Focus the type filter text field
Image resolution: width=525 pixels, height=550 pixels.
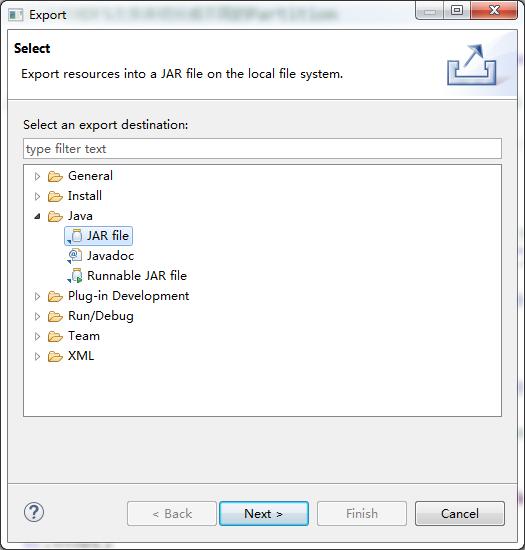click(x=262, y=149)
